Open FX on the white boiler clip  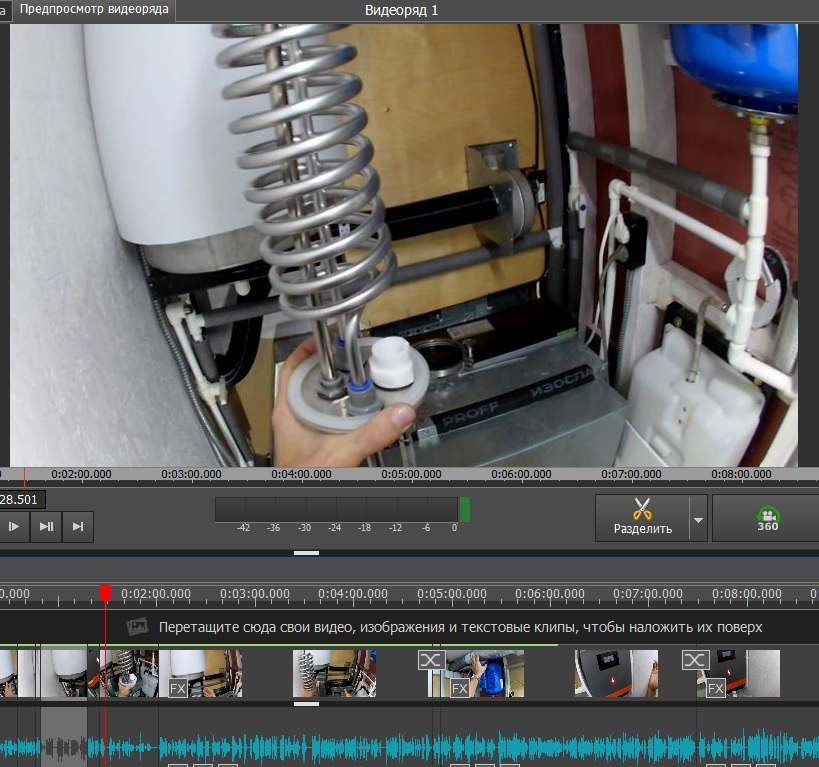(x=177, y=688)
